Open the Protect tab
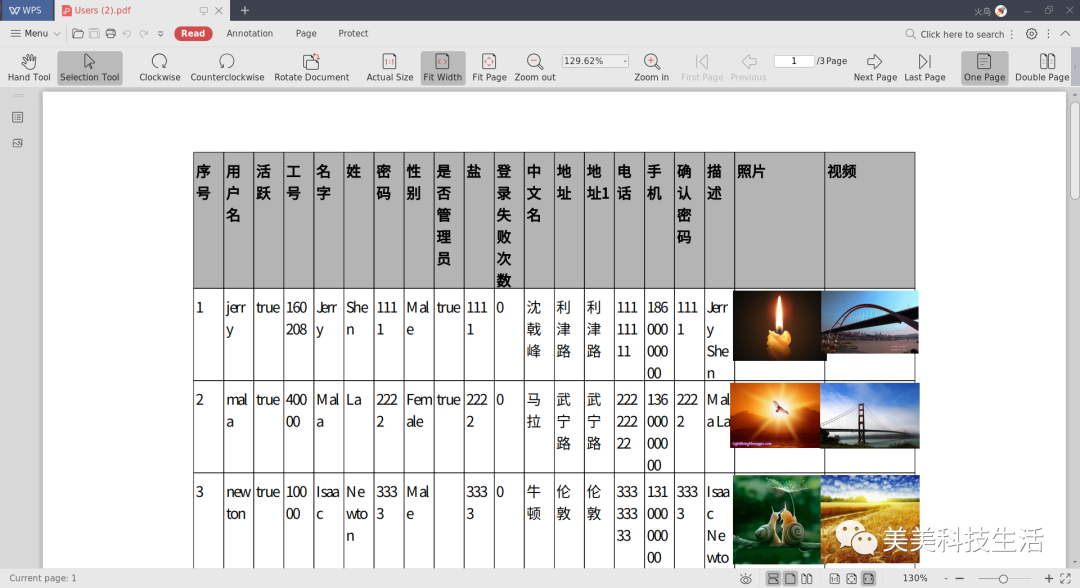1080x588 pixels. (x=353, y=33)
